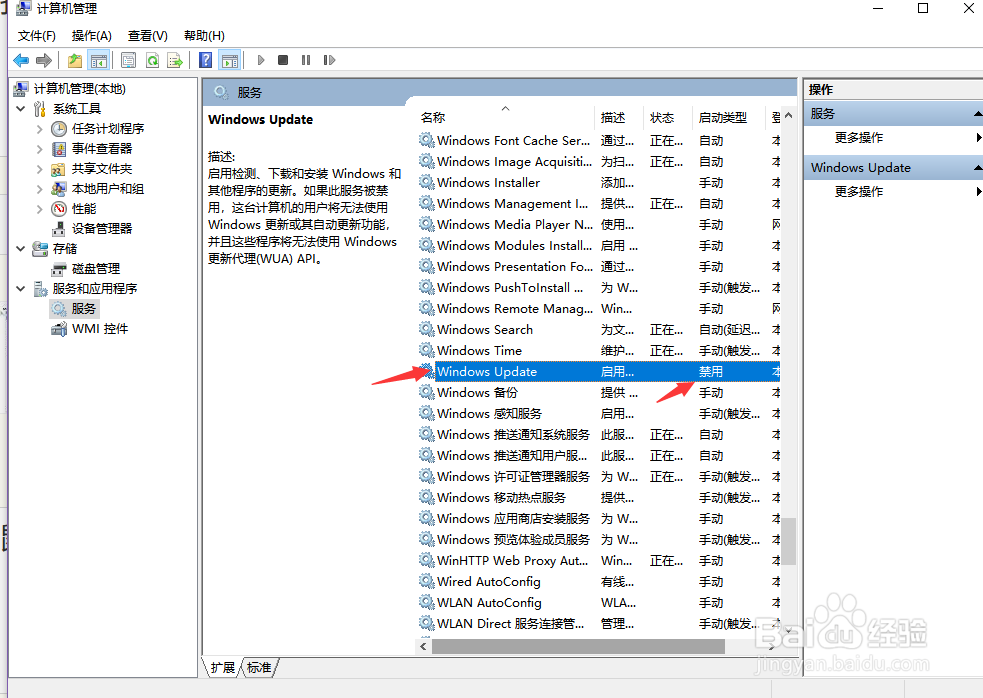Collapse the 服务 section in Actions pane

(977, 114)
